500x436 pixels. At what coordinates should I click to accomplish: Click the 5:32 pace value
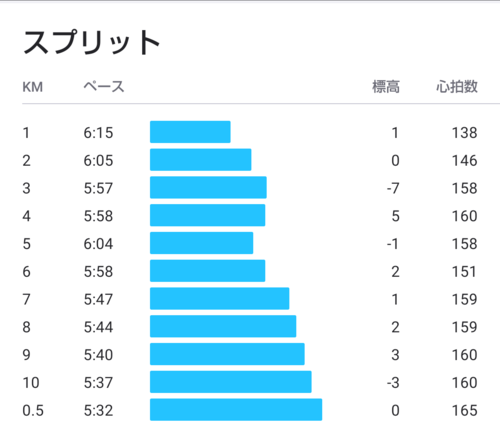(98, 410)
